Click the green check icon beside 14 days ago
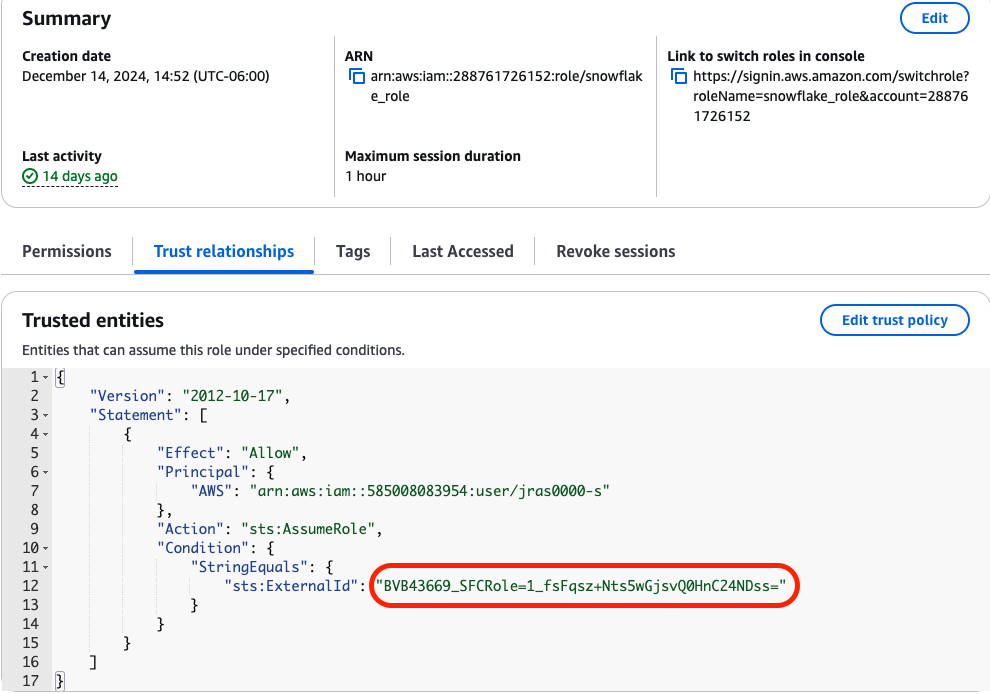The height and width of the screenshot is (694, 990). point(30,176)
